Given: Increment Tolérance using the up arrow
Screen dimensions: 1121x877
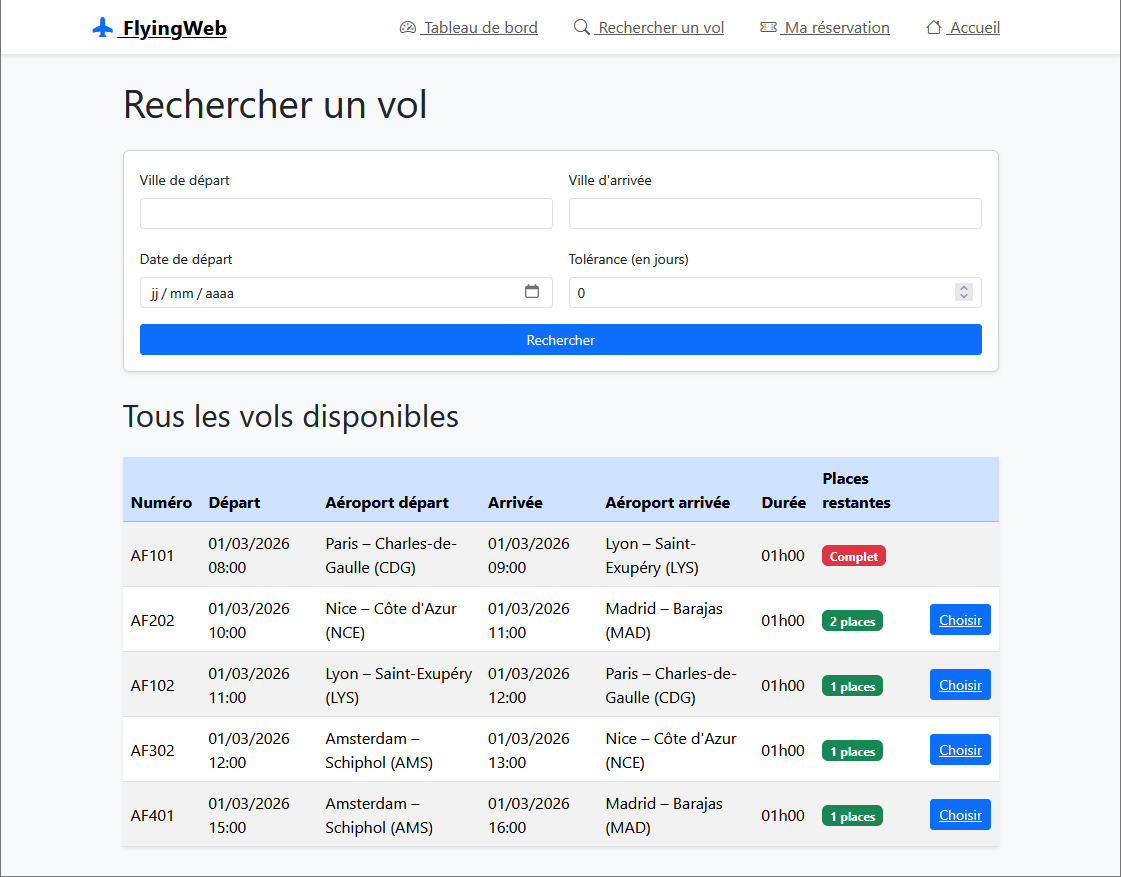Looking at the screenshot, I should tap(963, 287).
